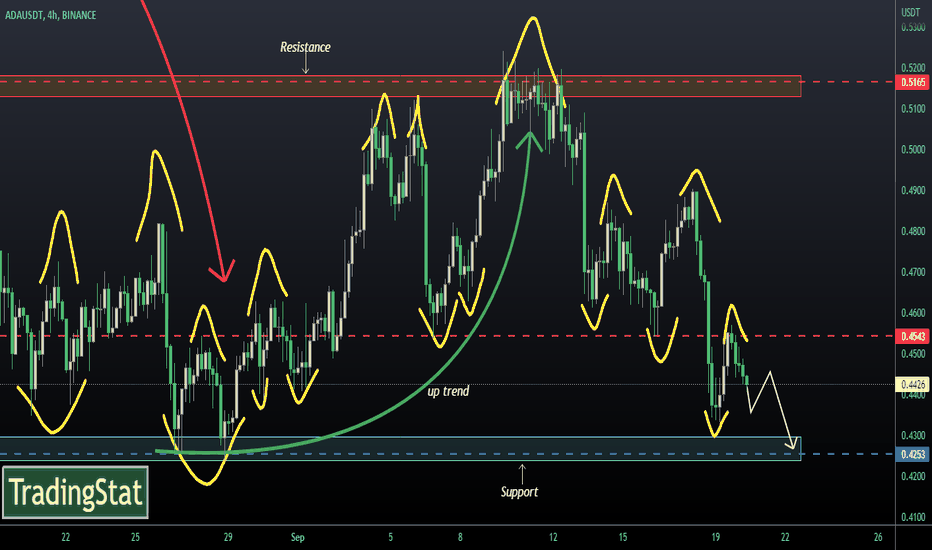The image size is (932, 550).
Task: Open the USDT currency label on price axis
Action: click(910, 12)
